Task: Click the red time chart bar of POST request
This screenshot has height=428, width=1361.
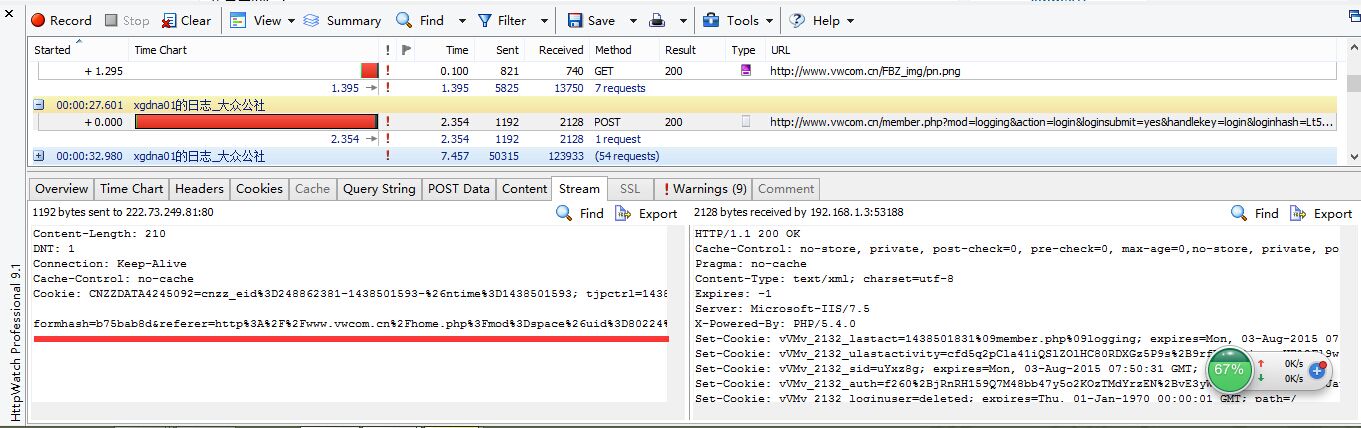Action: click(255, 122)
